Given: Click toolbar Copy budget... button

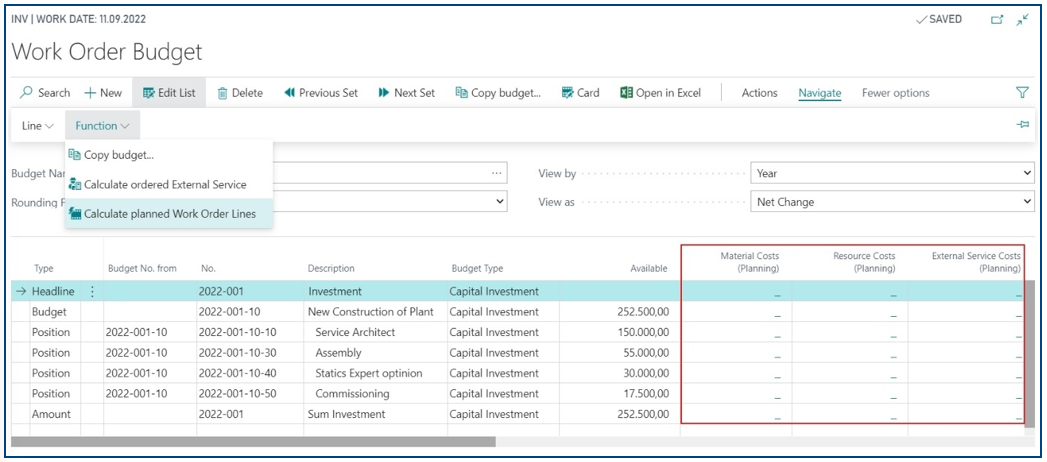Looking at the screenshot, I should click(498, 93).
